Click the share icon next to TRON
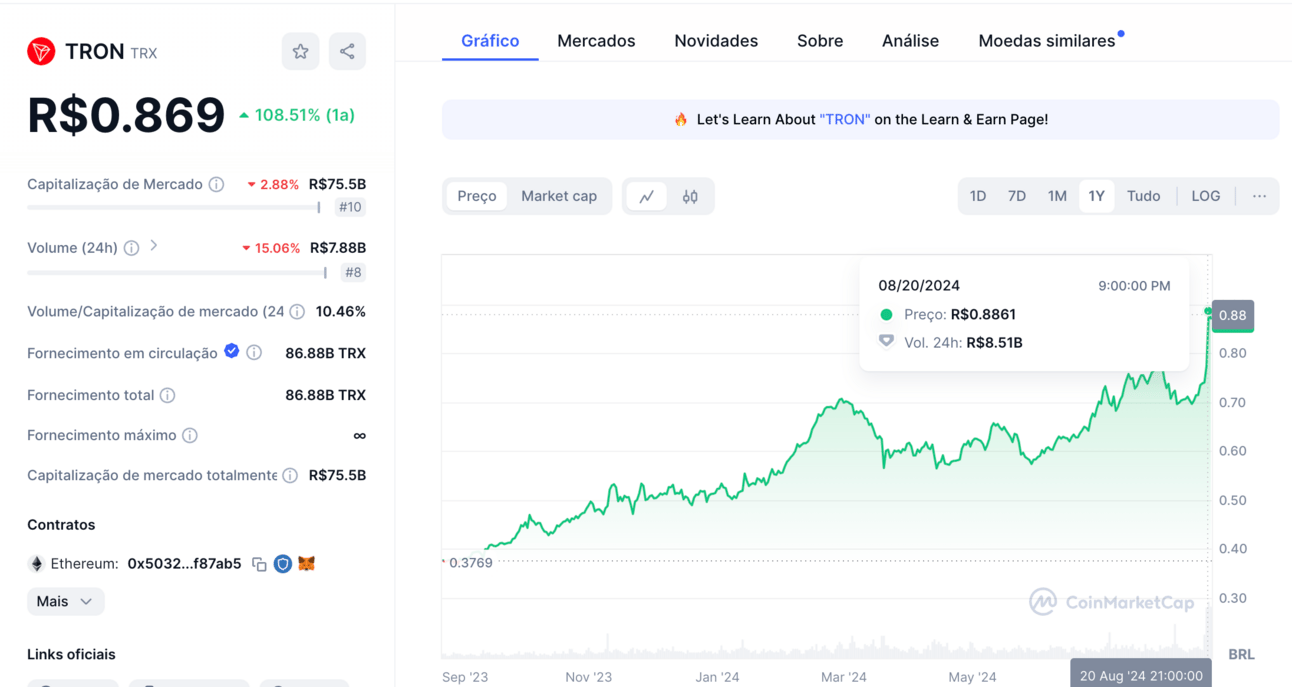The image size is (1292, 687). coord(347,52)
